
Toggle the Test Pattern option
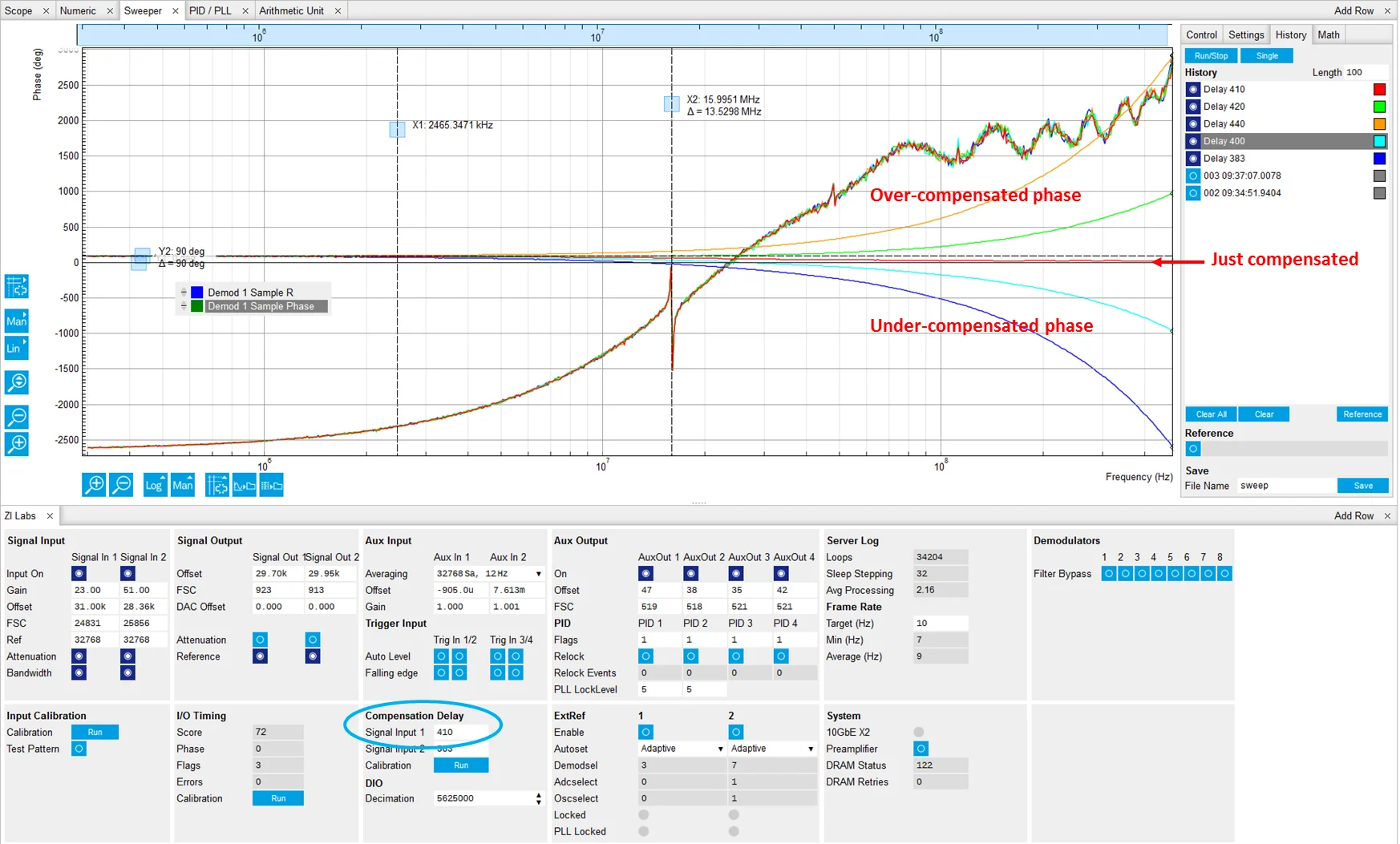[x=79, y=749]
